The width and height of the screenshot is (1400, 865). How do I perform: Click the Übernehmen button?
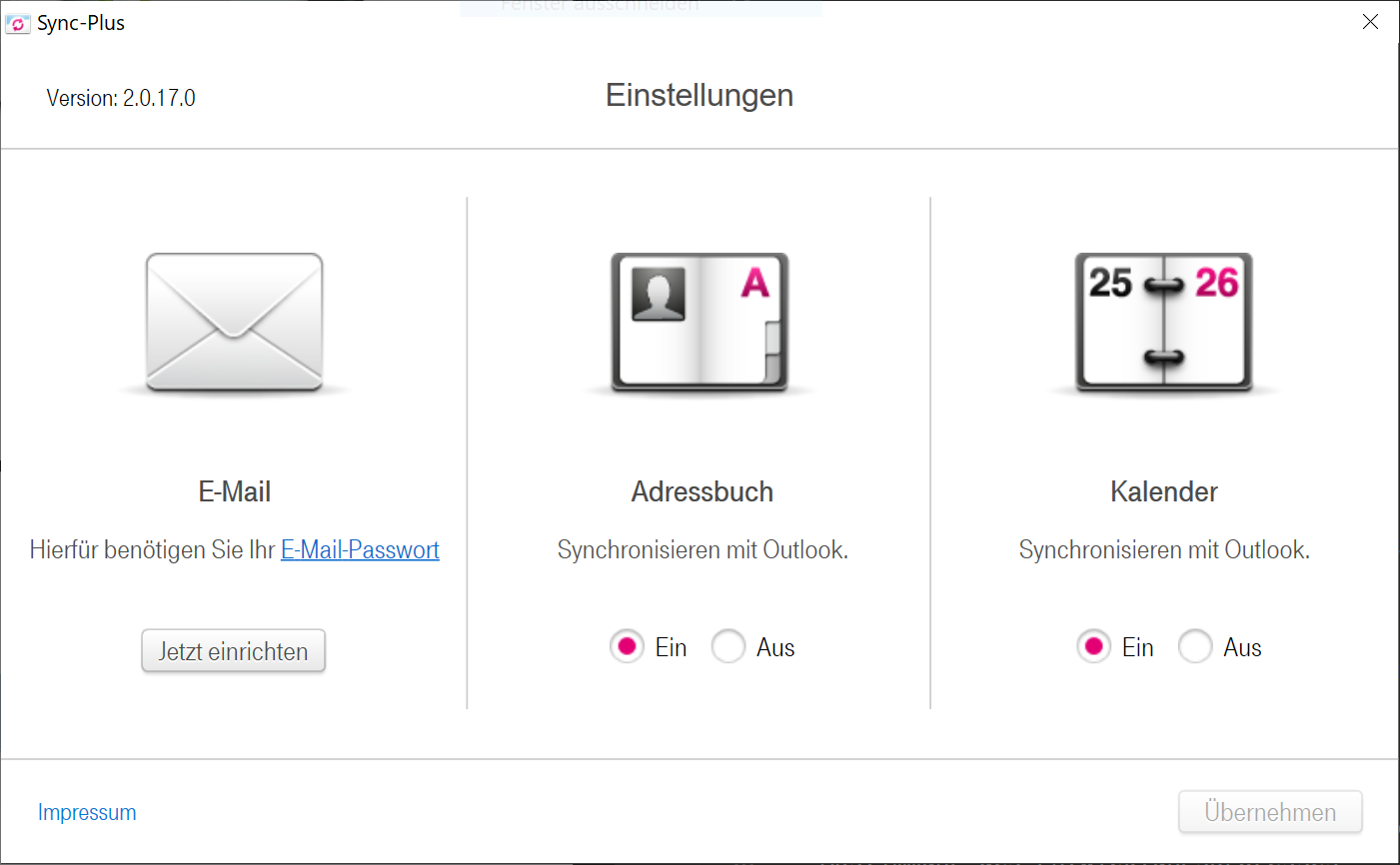point(1270,812)
